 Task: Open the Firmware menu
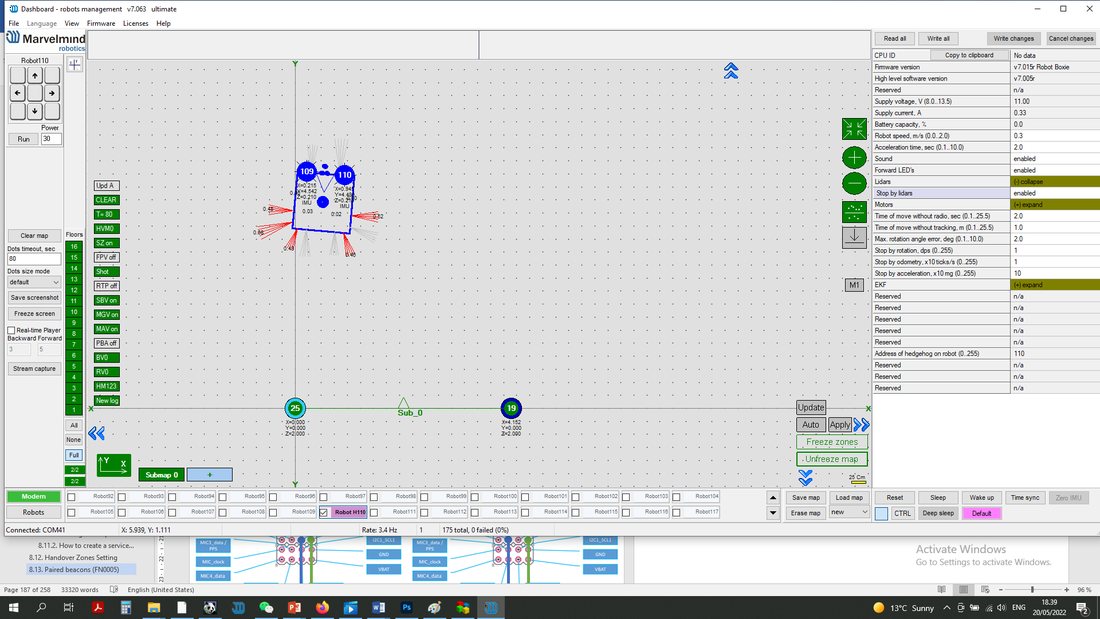tap(101, 23)
